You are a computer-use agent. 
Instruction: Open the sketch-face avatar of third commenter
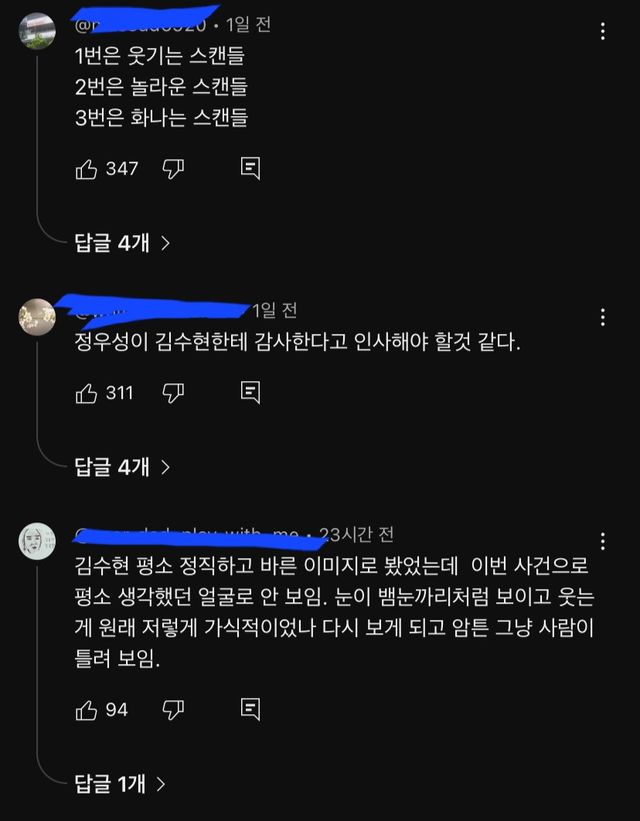[37, 541]
